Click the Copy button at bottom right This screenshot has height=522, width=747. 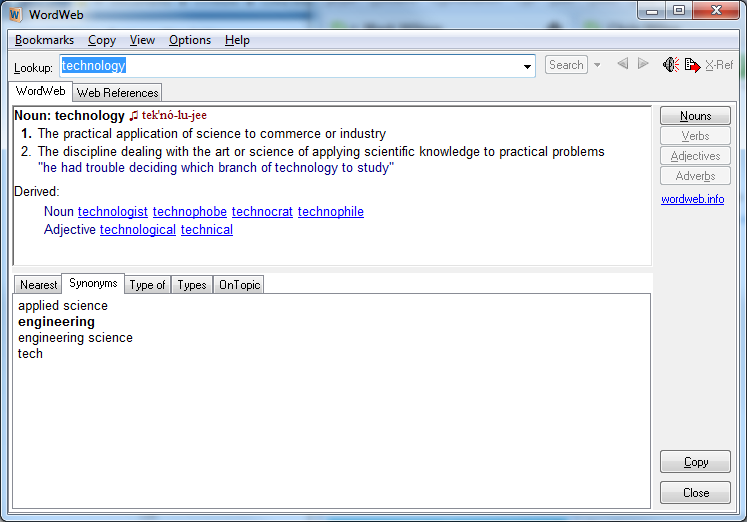pyautogui.click(x=695, y=462)
